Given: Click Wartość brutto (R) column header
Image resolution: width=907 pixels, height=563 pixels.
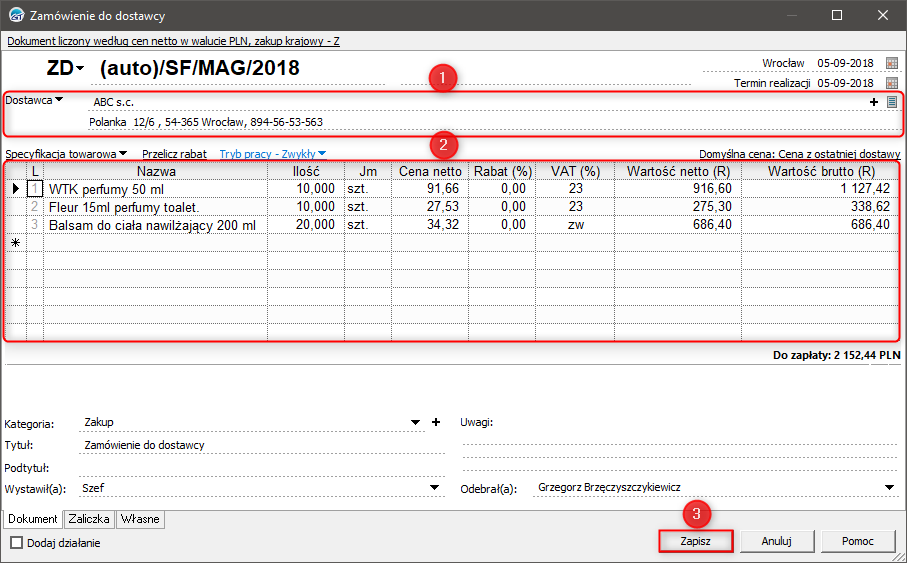Looking at the screenshot, I should [x=820, y=171].
